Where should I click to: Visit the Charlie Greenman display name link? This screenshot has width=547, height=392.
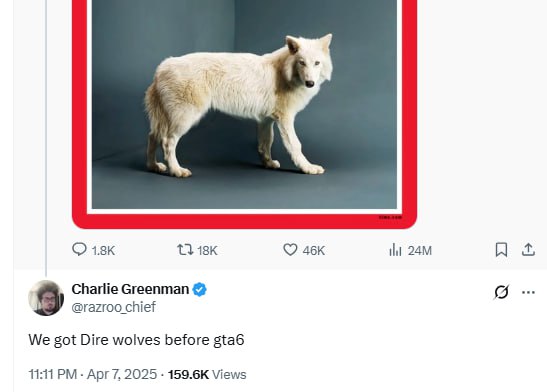tap(130, 289)
